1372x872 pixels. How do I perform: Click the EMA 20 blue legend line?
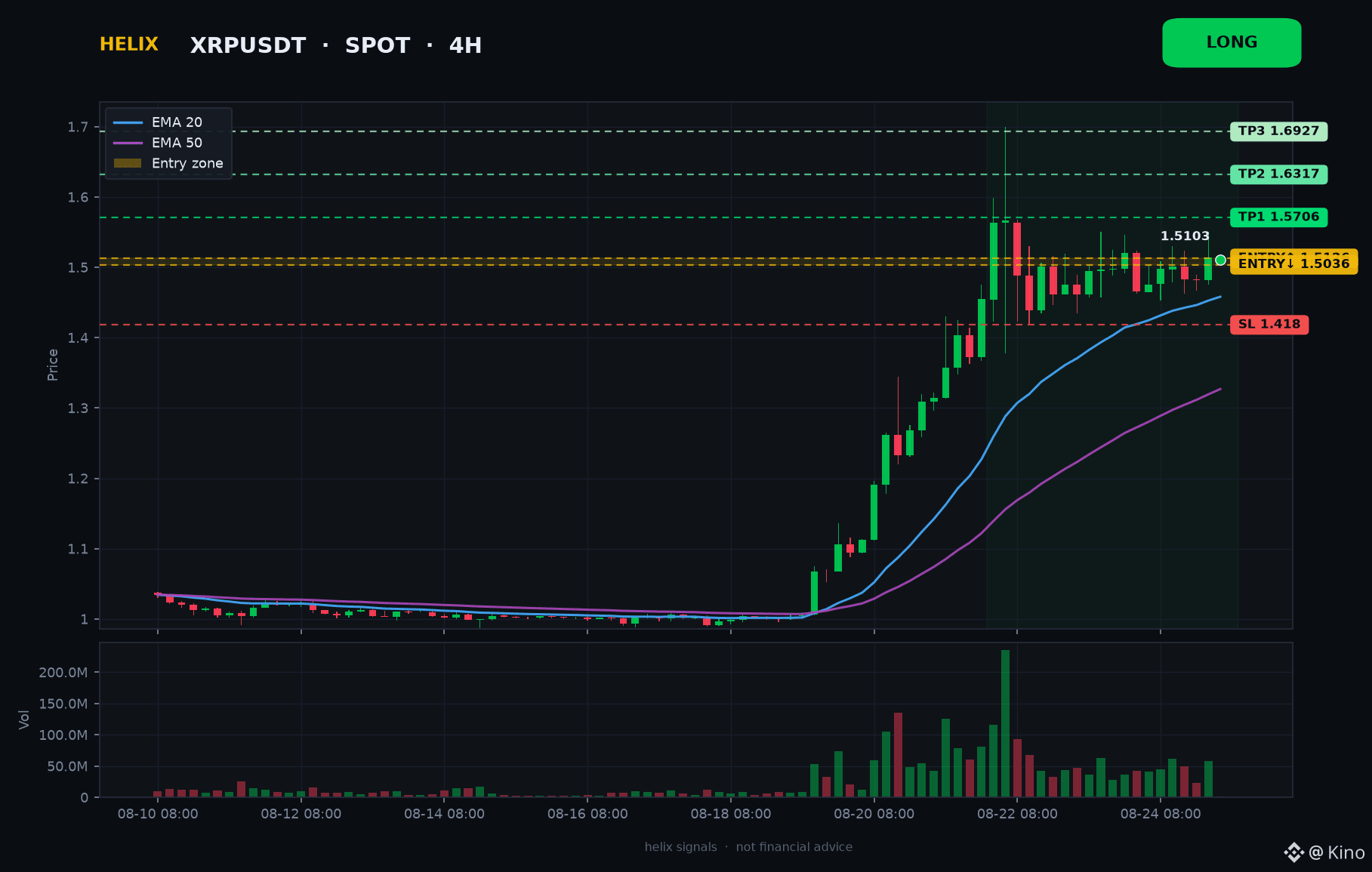(x=128, y=122)
